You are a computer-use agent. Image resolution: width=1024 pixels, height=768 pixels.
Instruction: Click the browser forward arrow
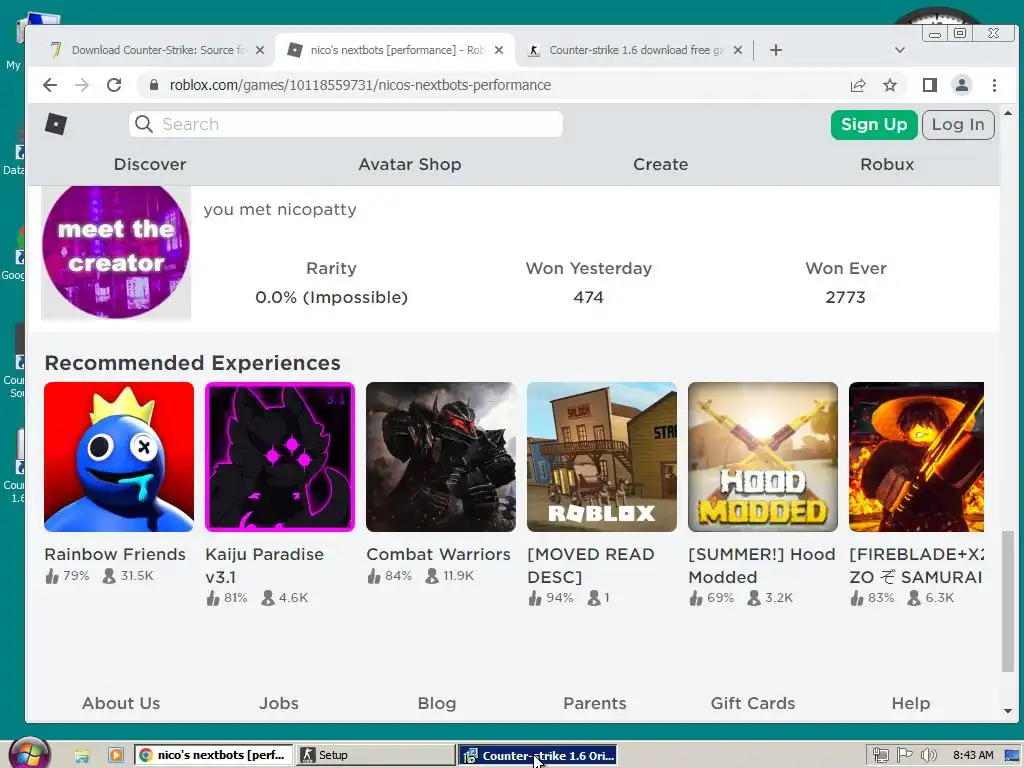82,85
